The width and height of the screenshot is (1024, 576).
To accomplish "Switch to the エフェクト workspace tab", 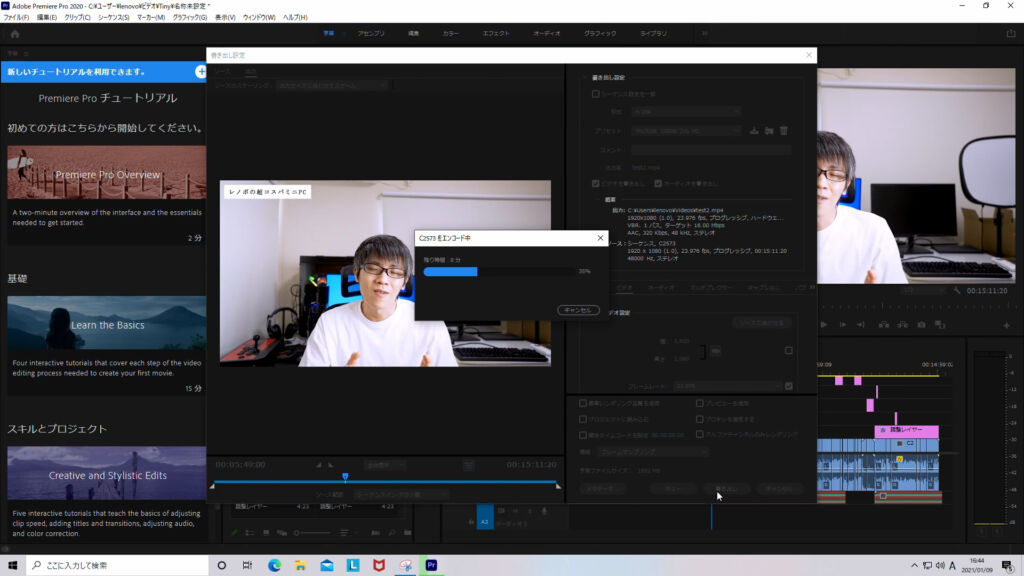I will tap(496, 33).
